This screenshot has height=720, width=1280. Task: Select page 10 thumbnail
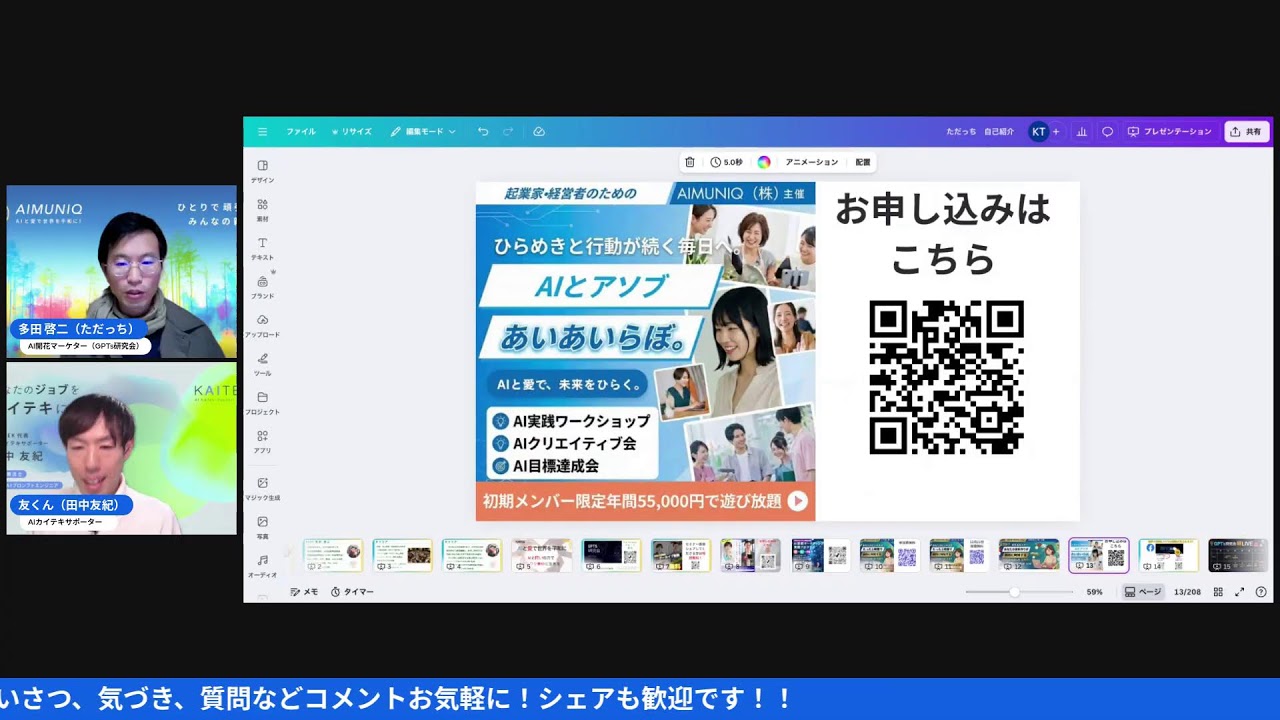(x=889, y=555)
